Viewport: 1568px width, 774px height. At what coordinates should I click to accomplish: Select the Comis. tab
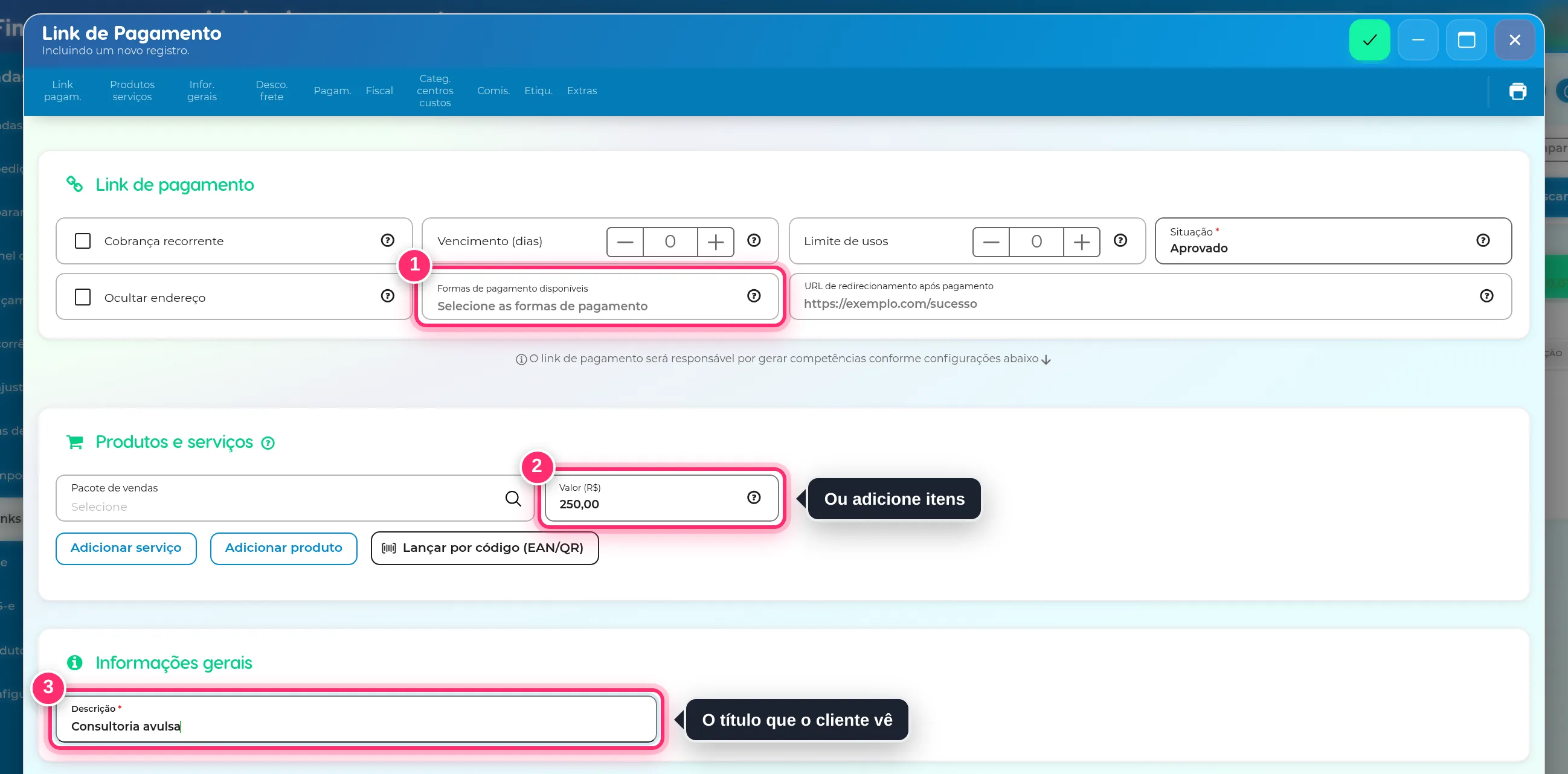493,91
